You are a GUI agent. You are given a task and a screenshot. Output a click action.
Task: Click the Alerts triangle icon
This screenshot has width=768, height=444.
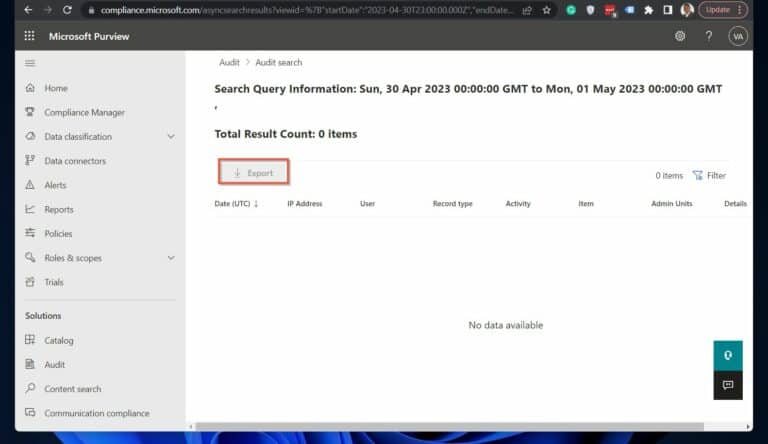point(30,185)
